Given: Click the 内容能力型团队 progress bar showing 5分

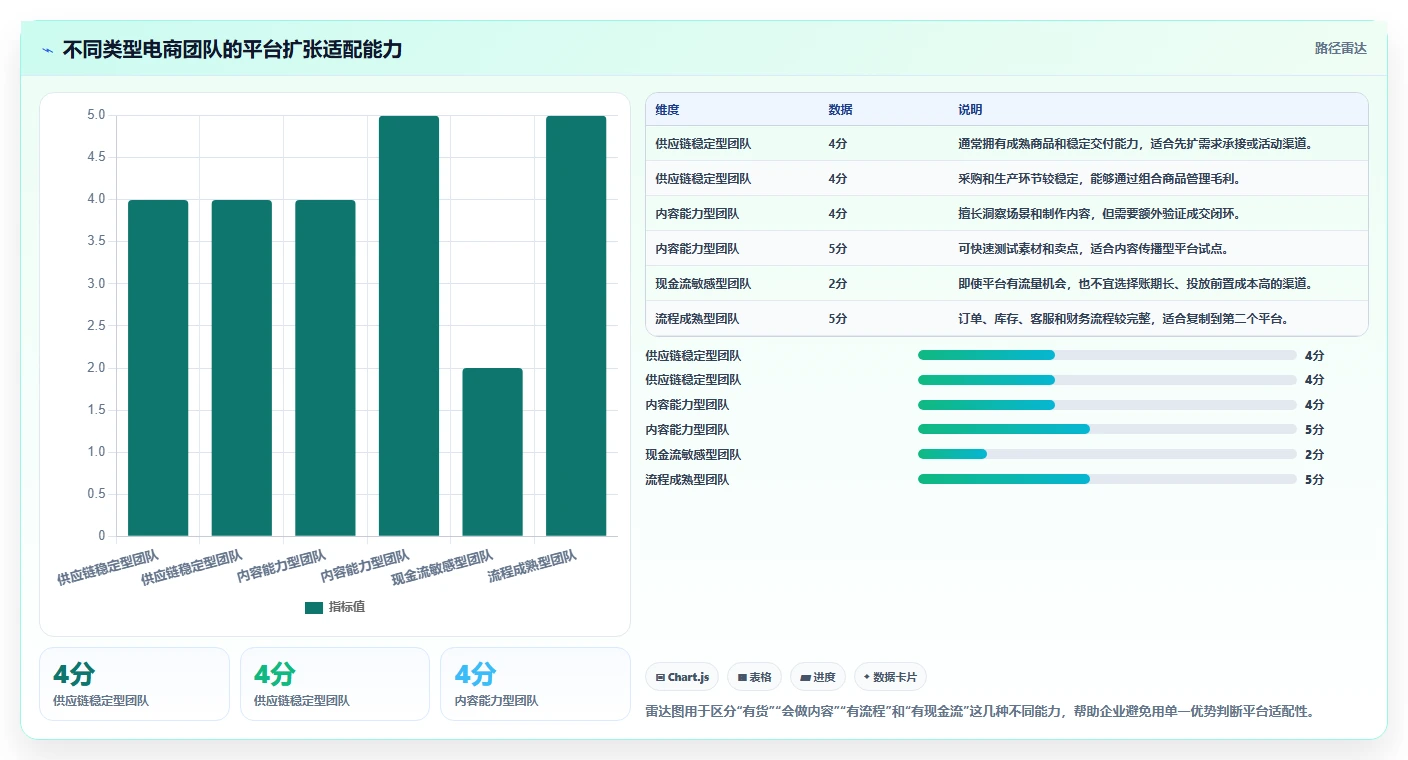Looking at the screenshot, I should click(x=1107, y=429).
